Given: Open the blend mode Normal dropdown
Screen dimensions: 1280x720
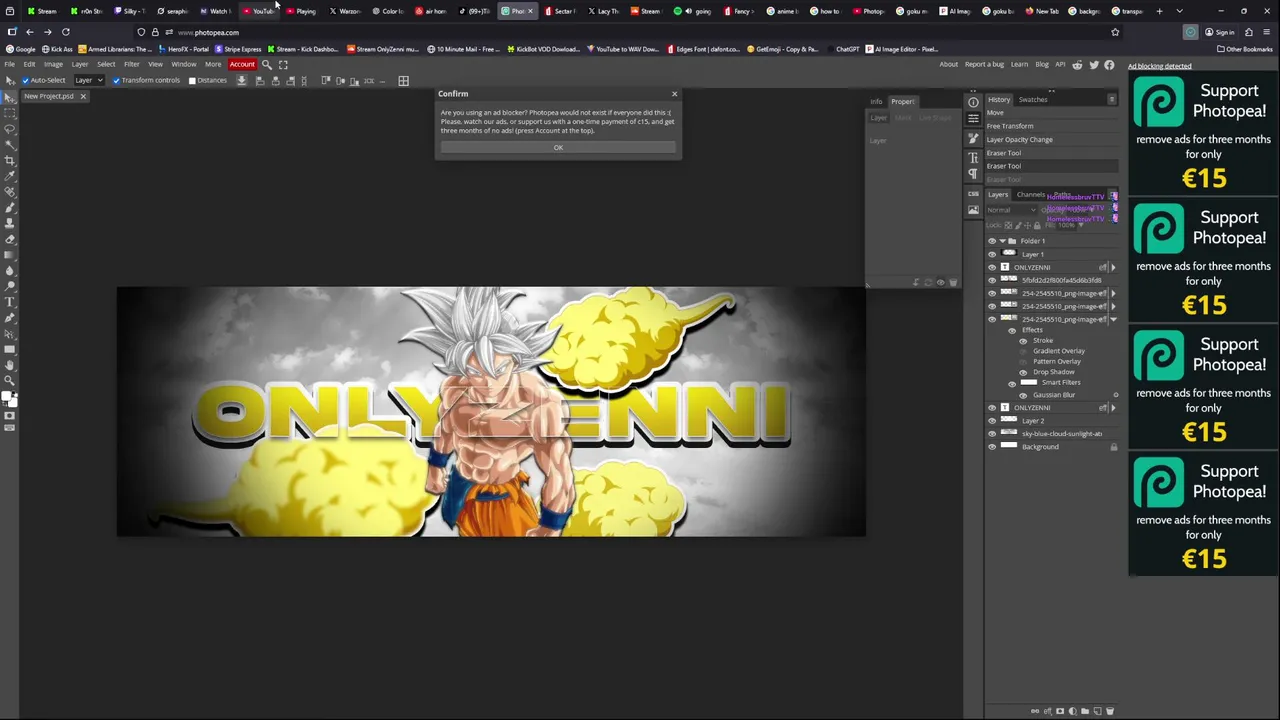Looking at the screenshot, I should 1011,210.
